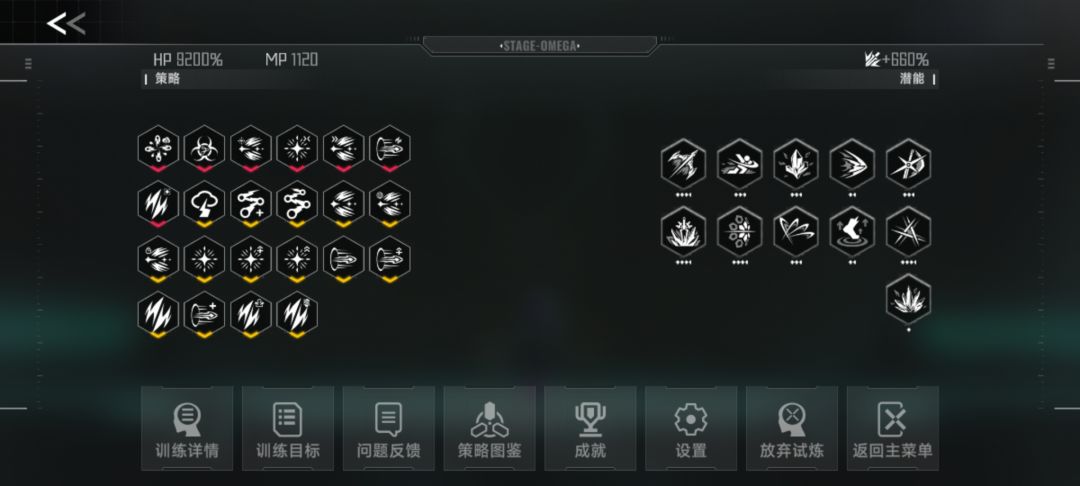
Task: Select the boot jump potential icon
Action: [852, 232]
